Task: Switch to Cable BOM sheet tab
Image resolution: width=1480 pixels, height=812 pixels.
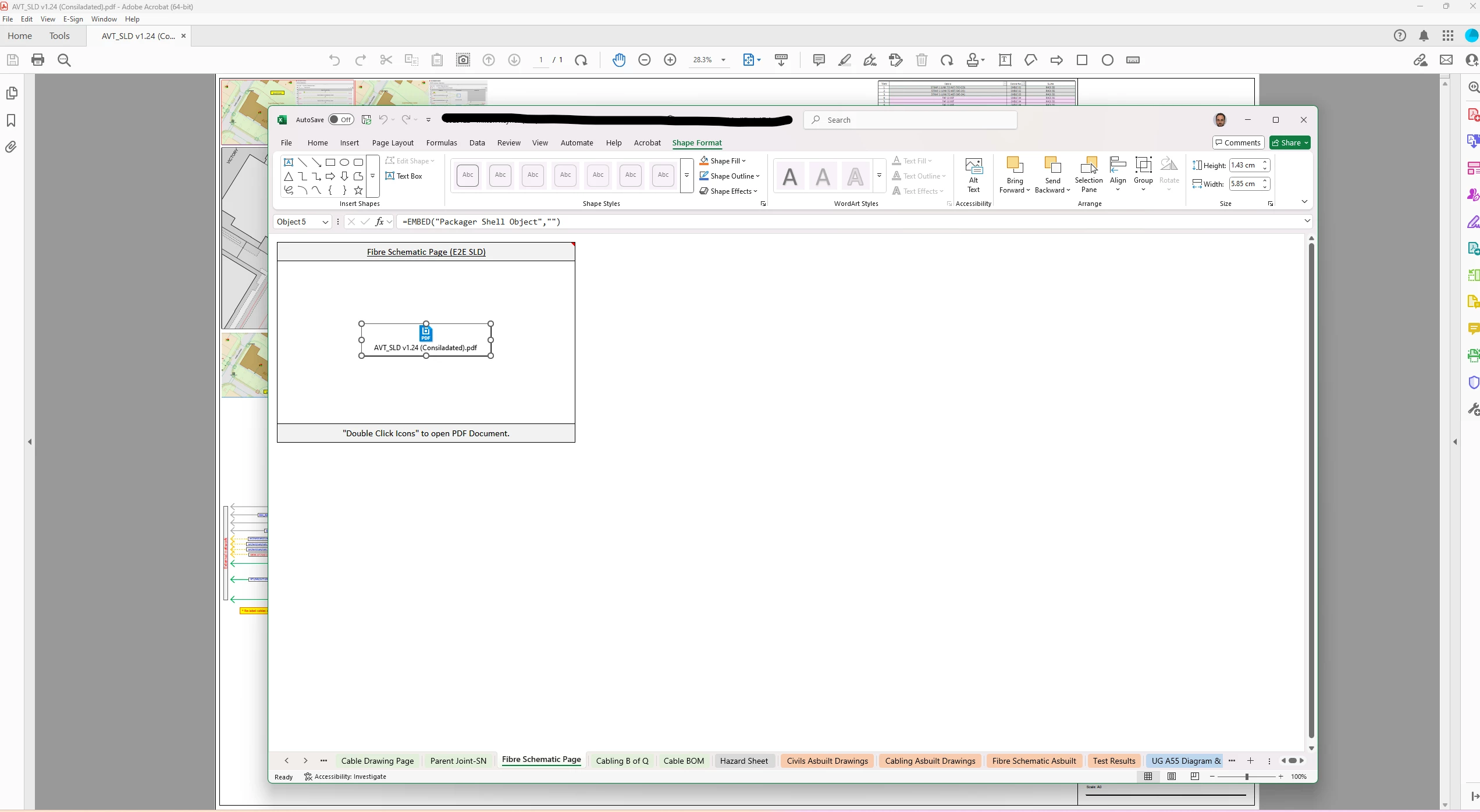Action: click(684, 761)
